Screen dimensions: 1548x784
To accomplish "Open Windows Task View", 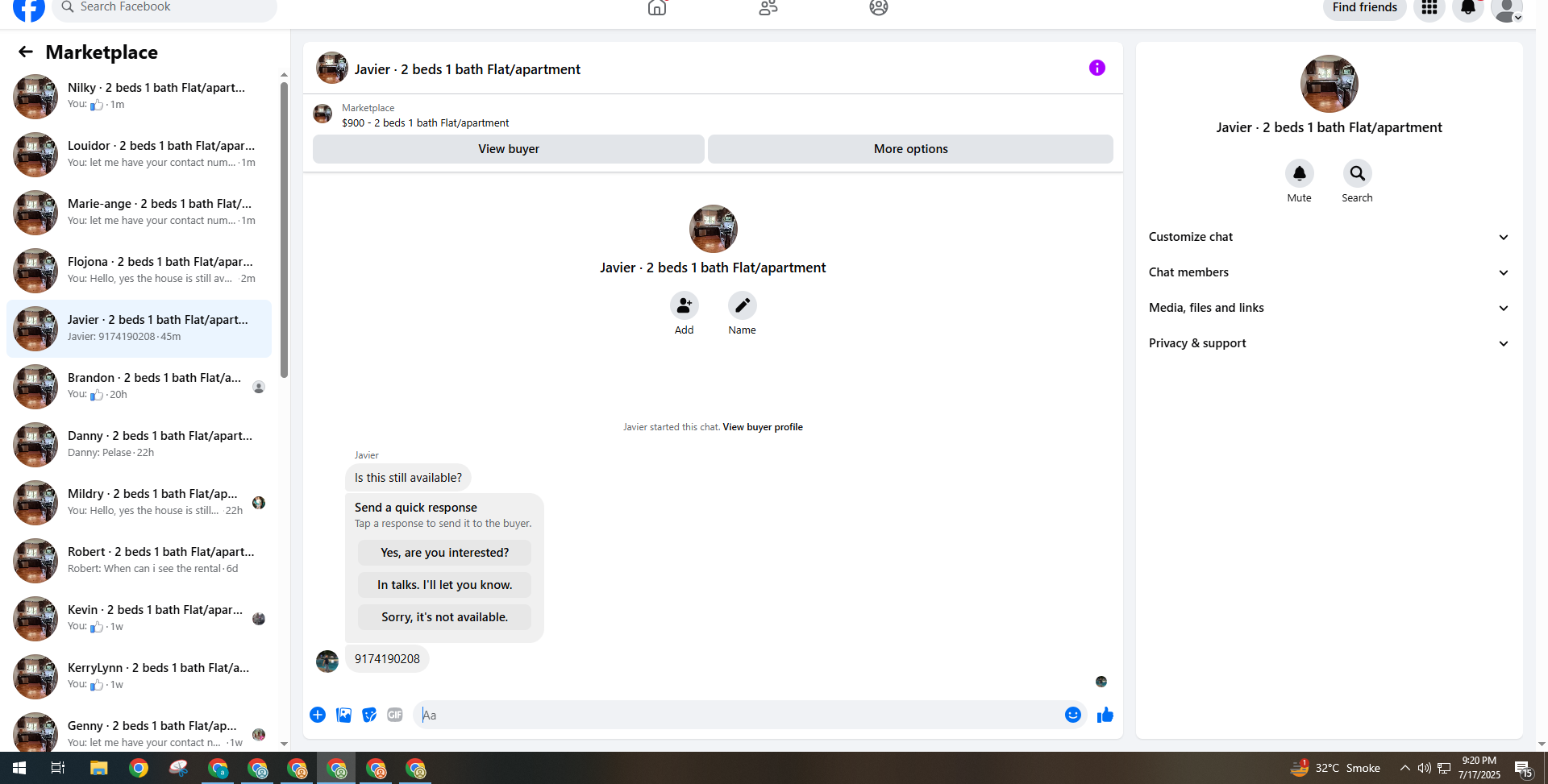I will [58, 768].
